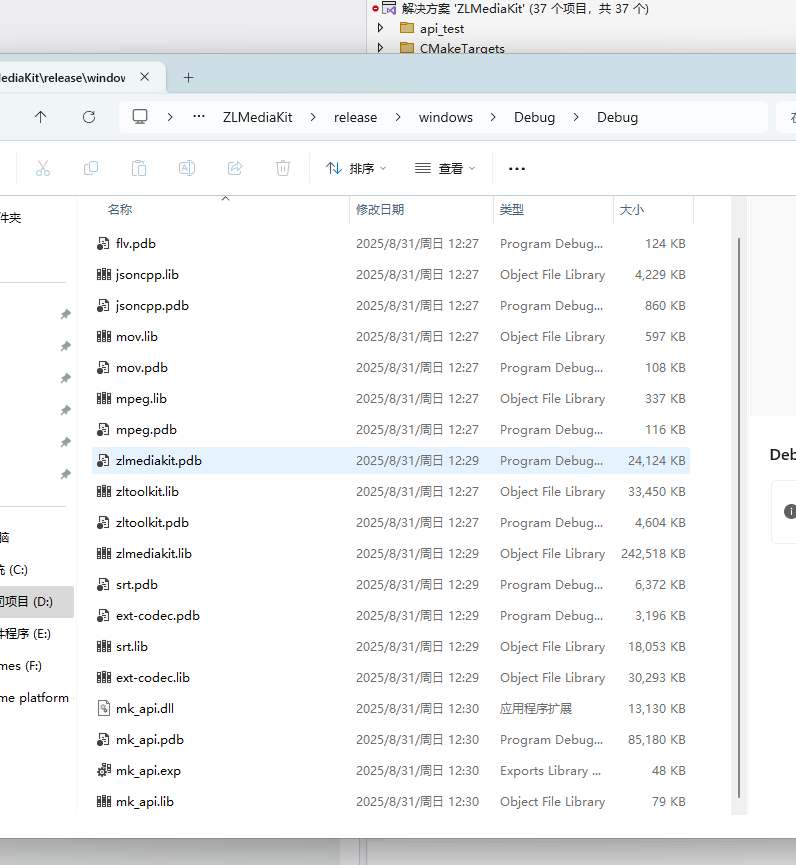Select the ediaKit\release\windov tab
Viewport: 796px width, 865px height.
(63, 78)
